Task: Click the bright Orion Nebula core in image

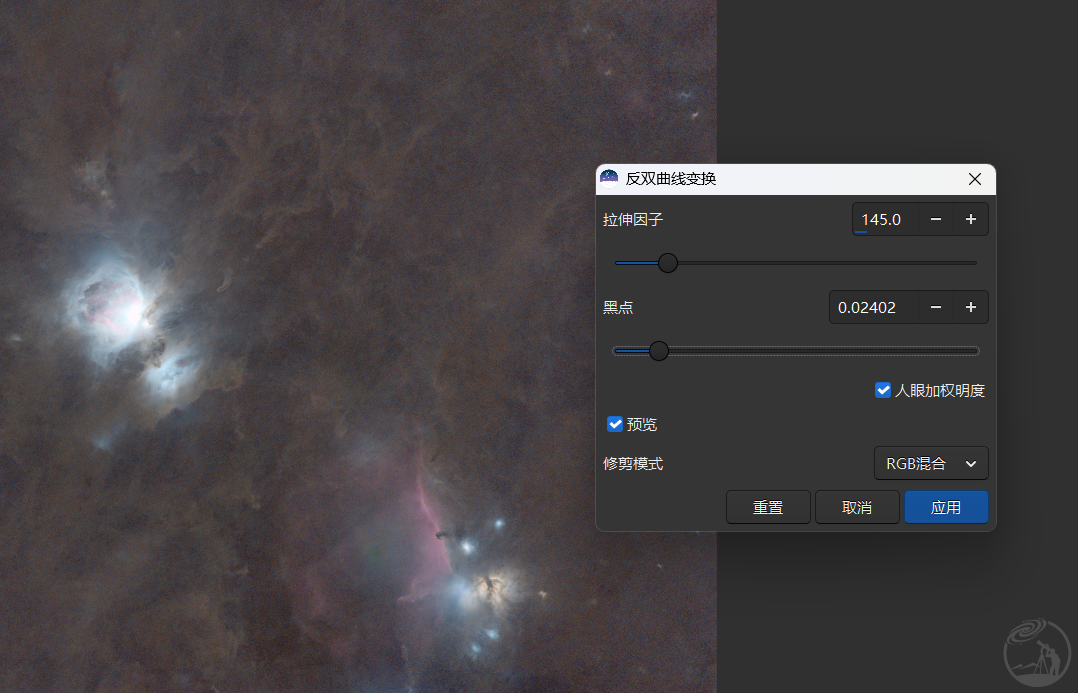Action: point(130,312)
